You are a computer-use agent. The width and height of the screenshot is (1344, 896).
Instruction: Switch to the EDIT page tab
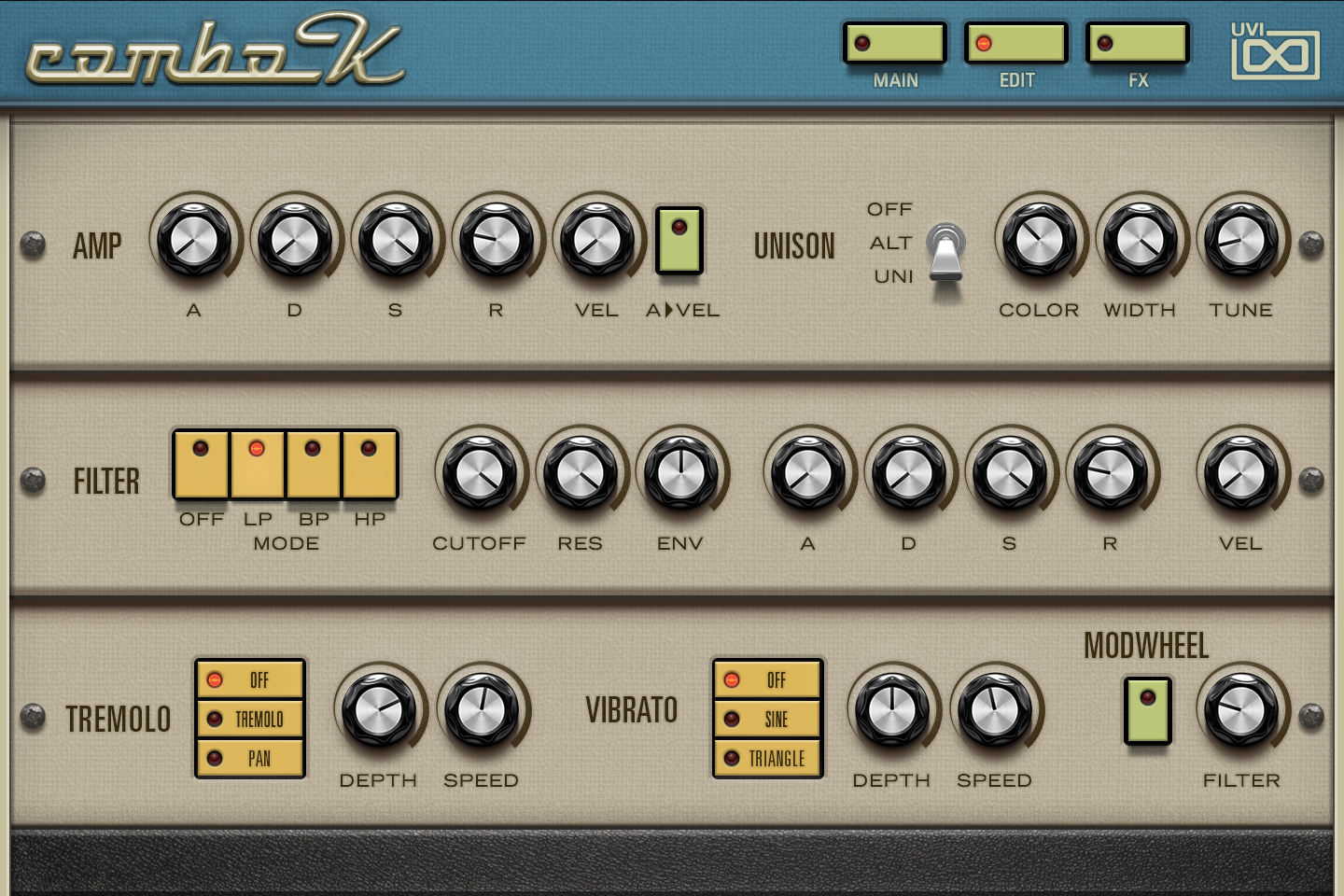click(x=1016, y=43)
